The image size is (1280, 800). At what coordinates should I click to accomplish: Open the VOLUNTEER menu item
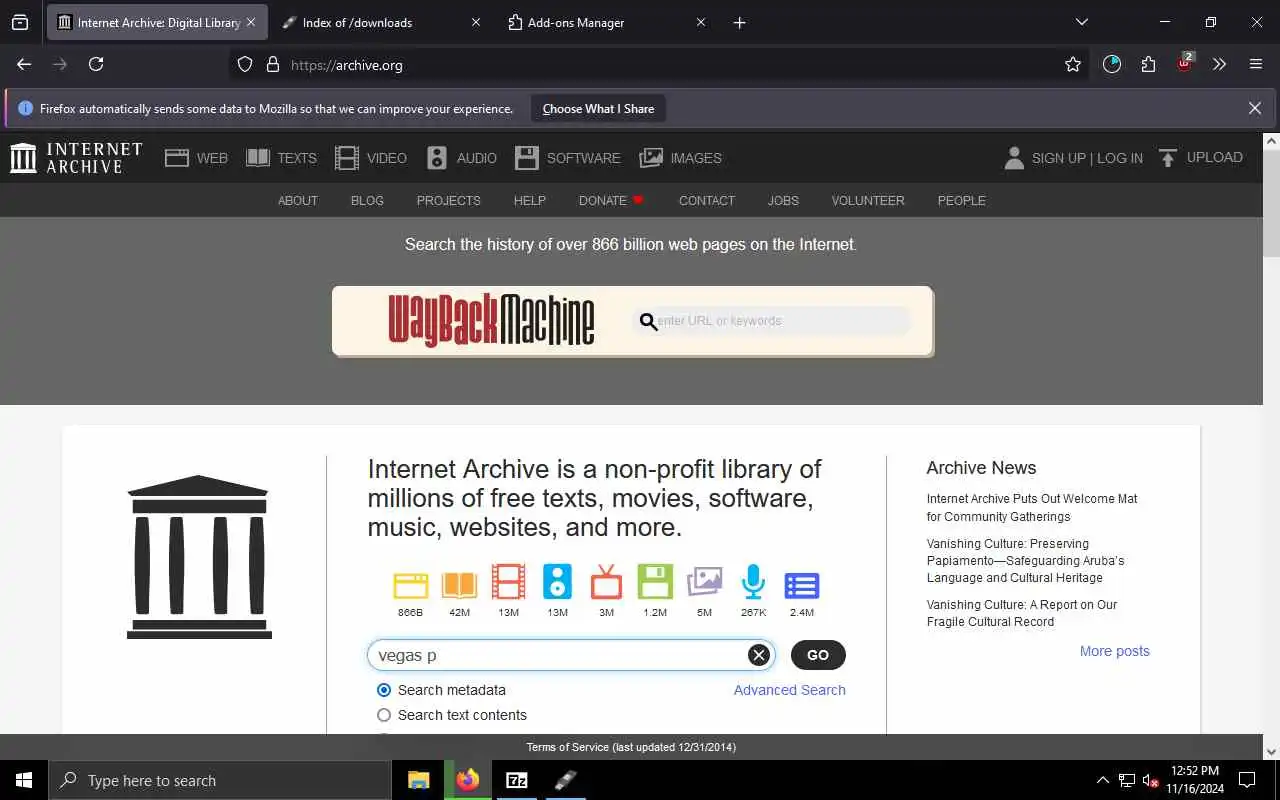click(x=868, y=200)
